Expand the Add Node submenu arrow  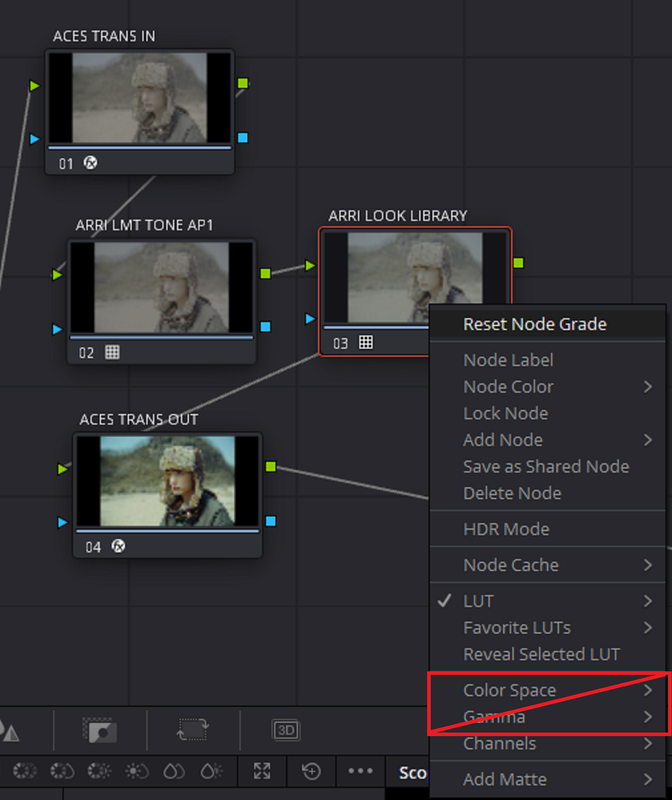click(x=648, y=440)
